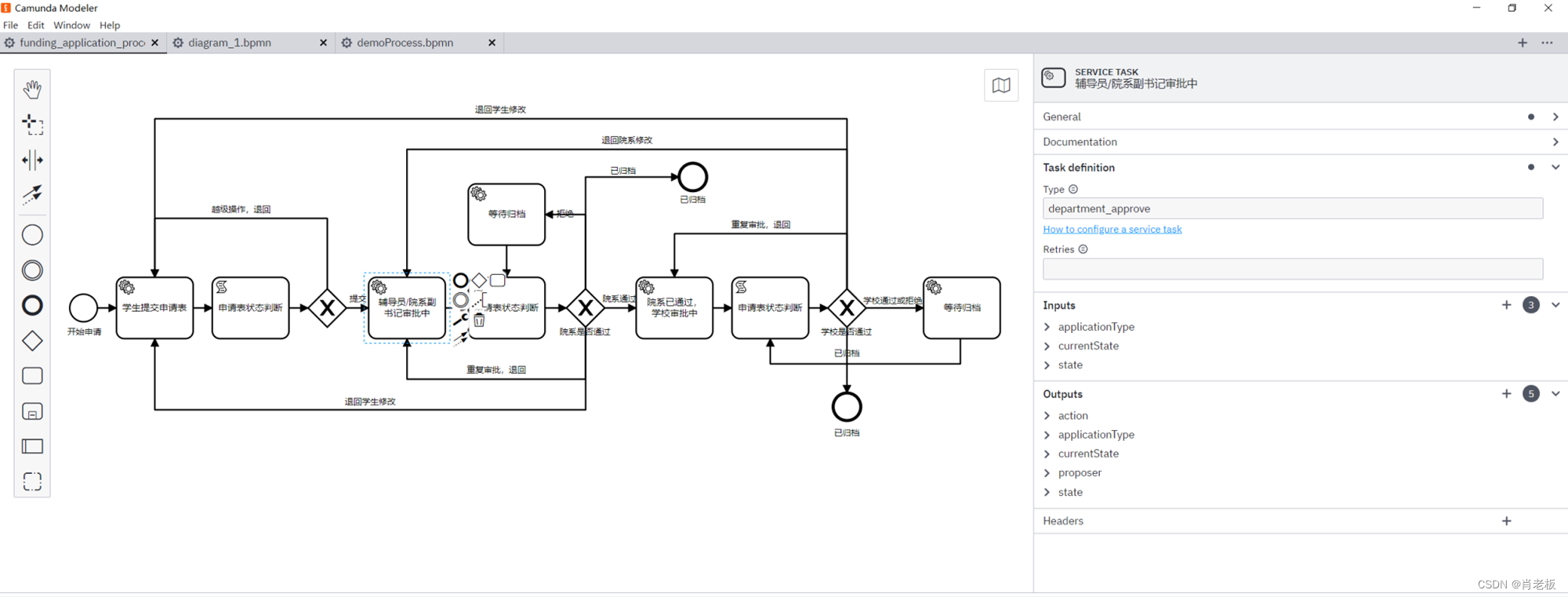Add a new output with plus button
The width and height of the screenshot is (1568, 597).
(x=1506, y=393)
